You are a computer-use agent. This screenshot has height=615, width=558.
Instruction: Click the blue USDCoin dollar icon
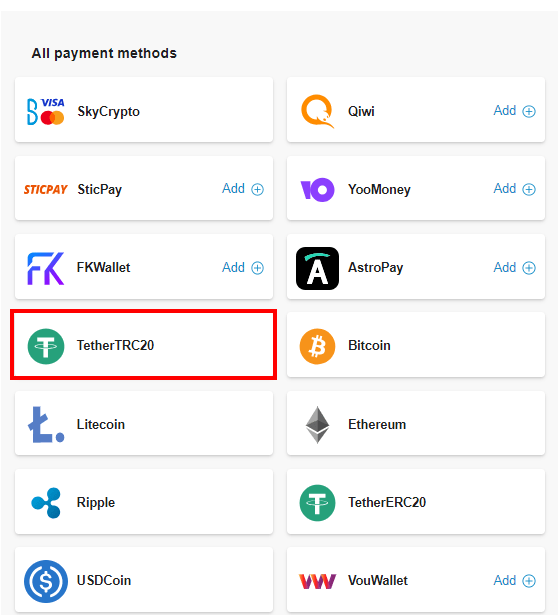click(x=46, y=581)
